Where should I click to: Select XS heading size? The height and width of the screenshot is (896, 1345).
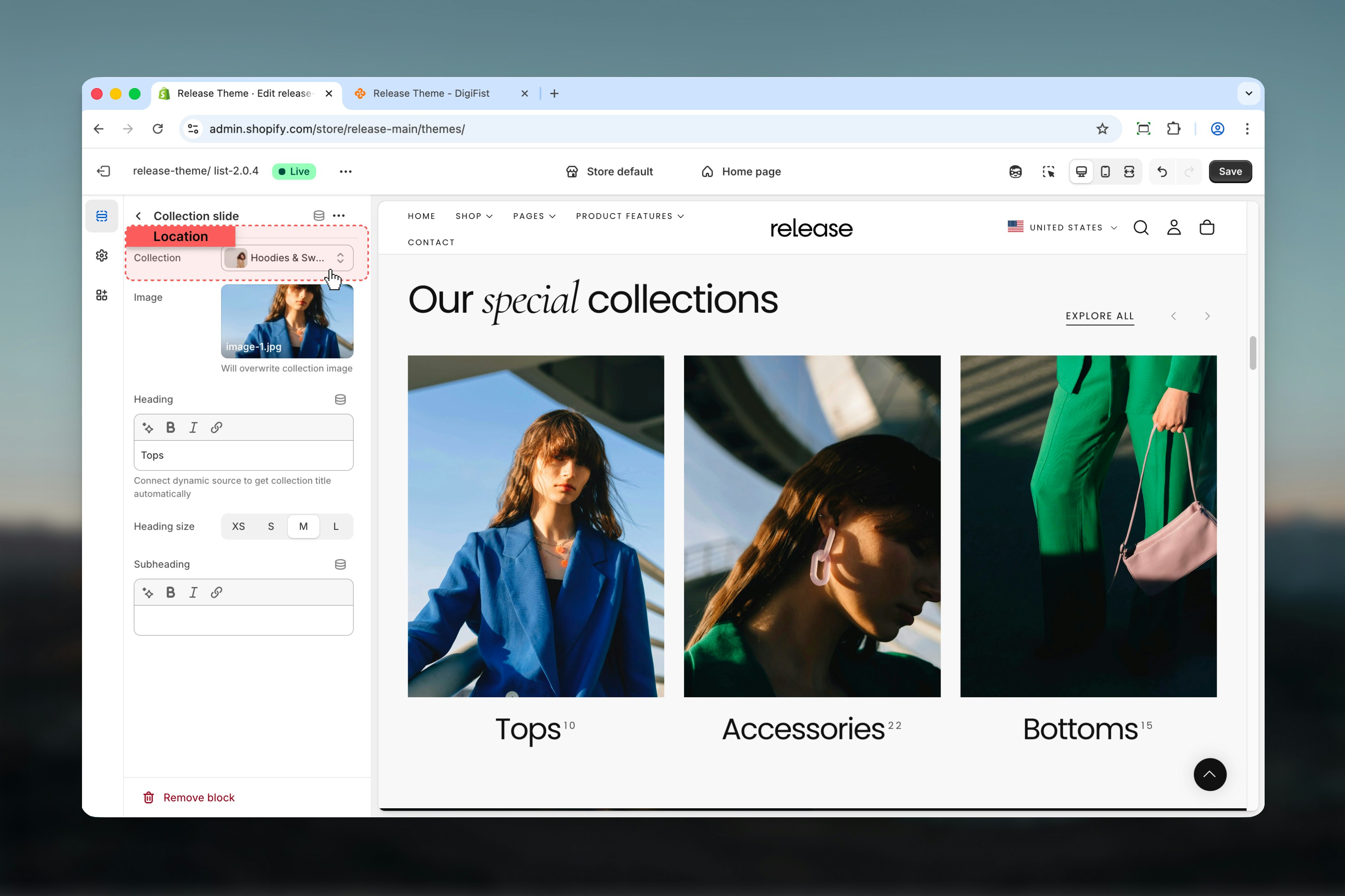point(238,526)
